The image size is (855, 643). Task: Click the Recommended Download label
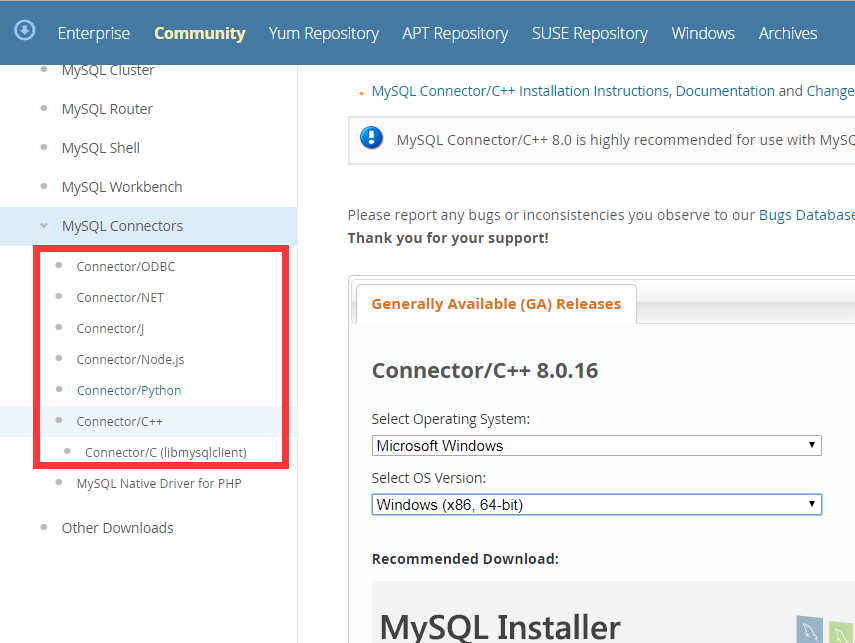pos(465,559)
